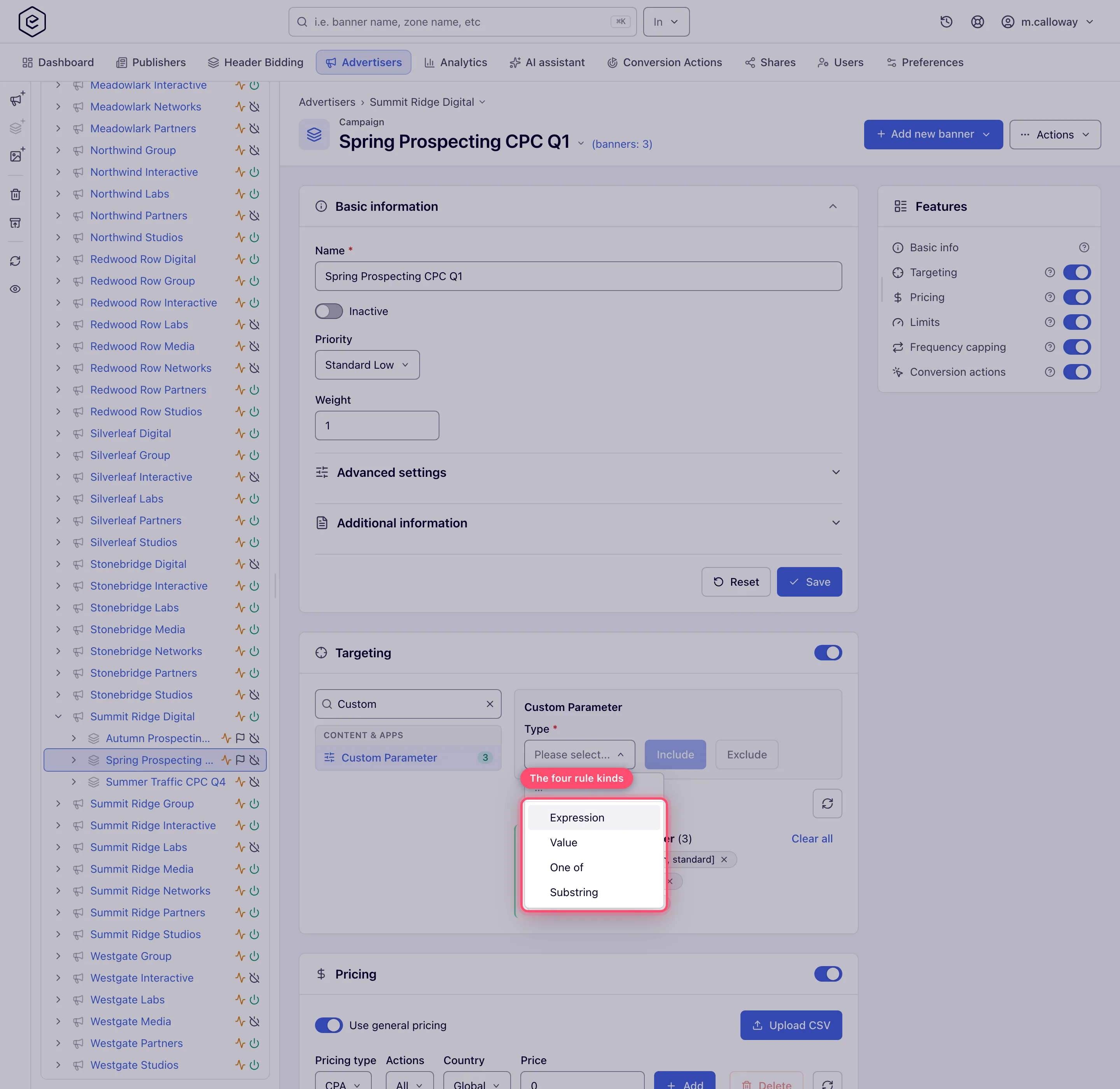Expand Advanced settings section
The height and width of the screenshot is (1089, 1120).
(578, 473)
